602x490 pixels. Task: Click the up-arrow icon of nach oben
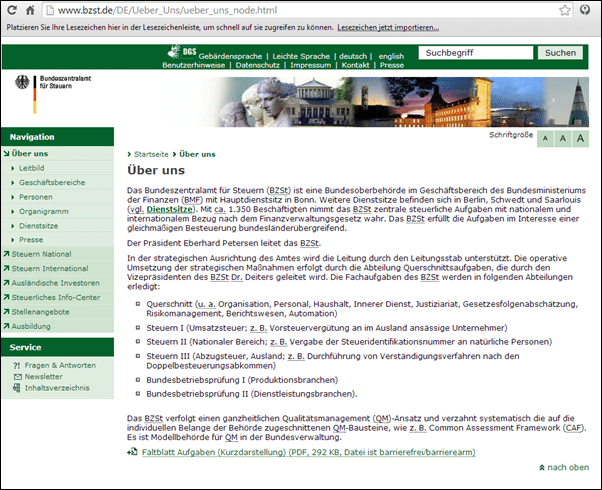(542, 468)
